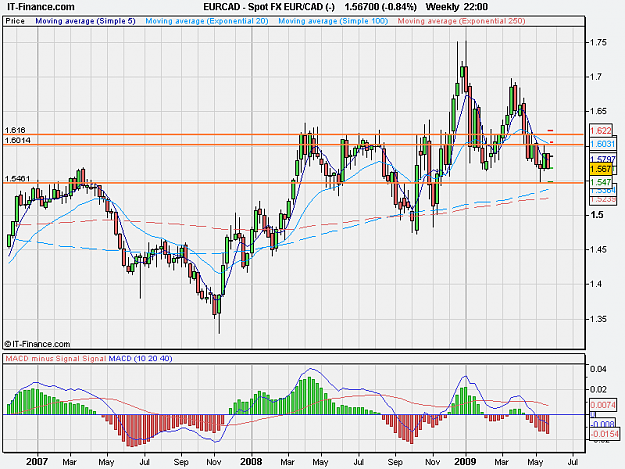625x469 pixels.
Task: Select the Moving average (Exponential 20) legend
Action: [x=206, y=21]
